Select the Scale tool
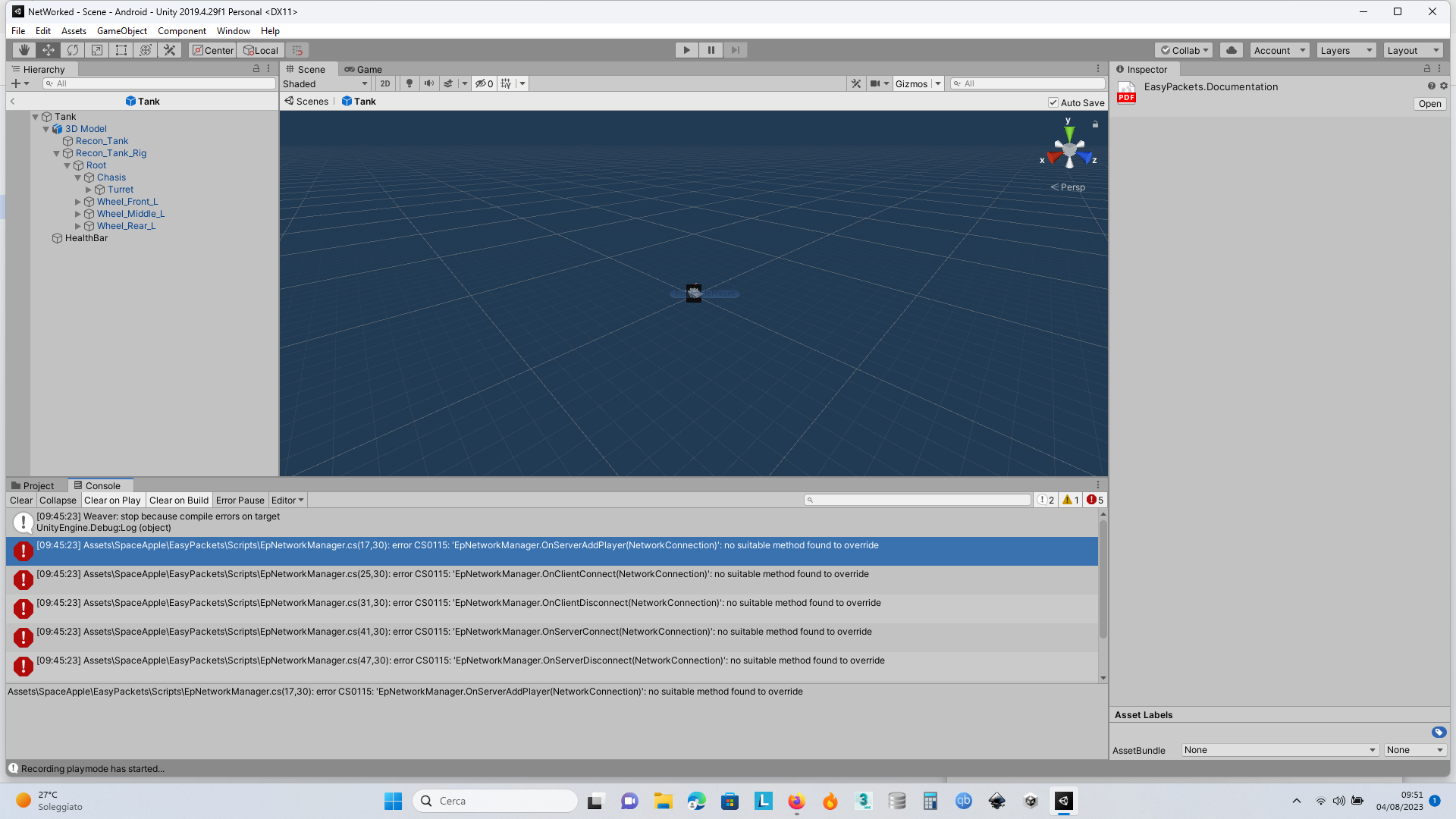 pos(96,50)
